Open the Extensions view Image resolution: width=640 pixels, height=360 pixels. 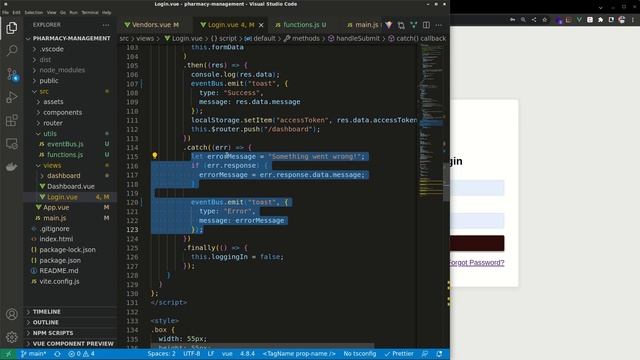12,120
